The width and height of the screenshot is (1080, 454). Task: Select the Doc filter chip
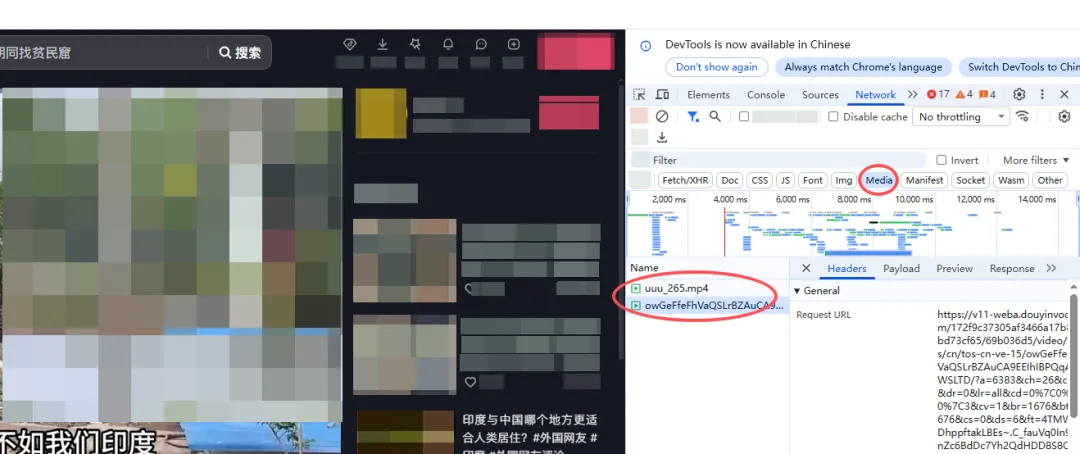pyautogui.click(x=730, y=180)
